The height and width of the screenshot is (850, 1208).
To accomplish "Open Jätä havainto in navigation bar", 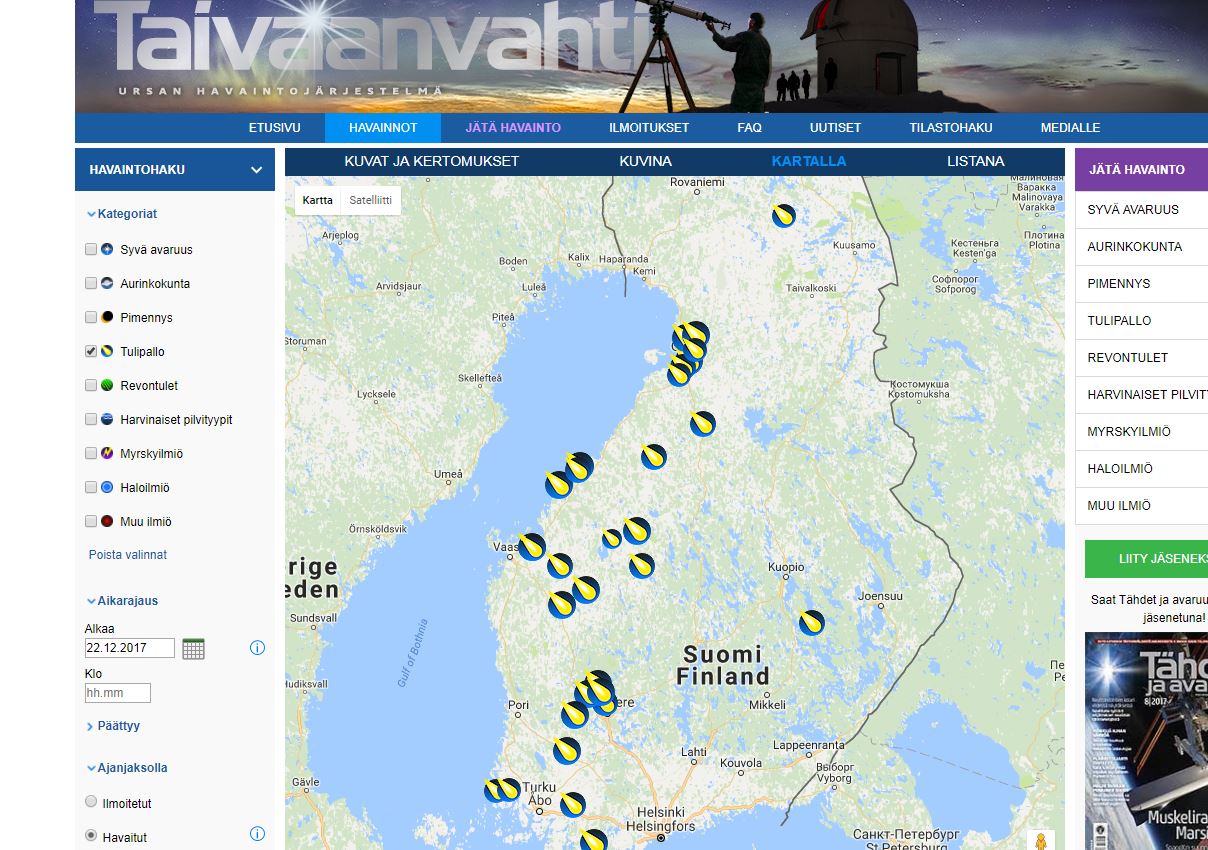I will pyautogui.click(x=513, y=128).
